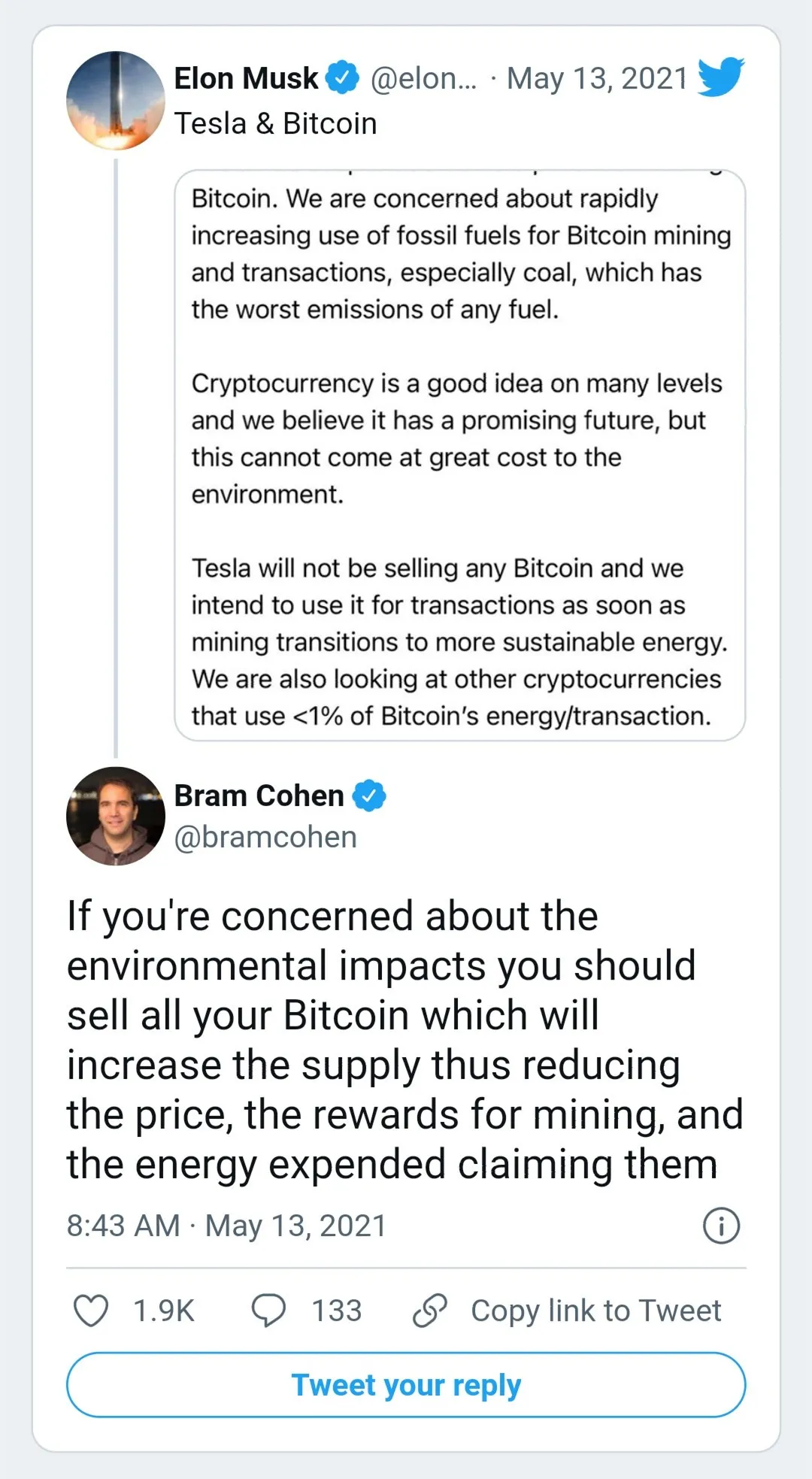This screenshot has height=1479, width=812.
Task: Click the truncated @elon... handle
Action: click(x=424, y=78)
